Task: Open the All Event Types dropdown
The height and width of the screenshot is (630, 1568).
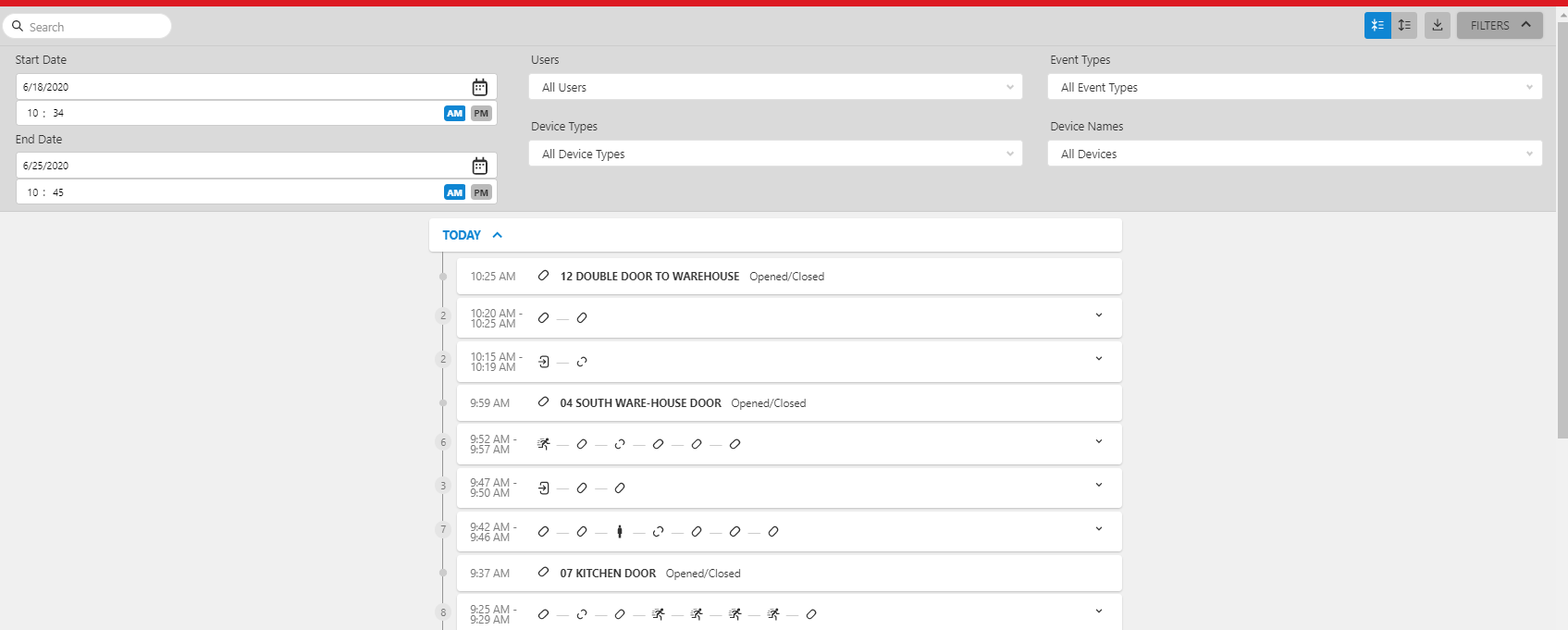Action: [1294, 87]
